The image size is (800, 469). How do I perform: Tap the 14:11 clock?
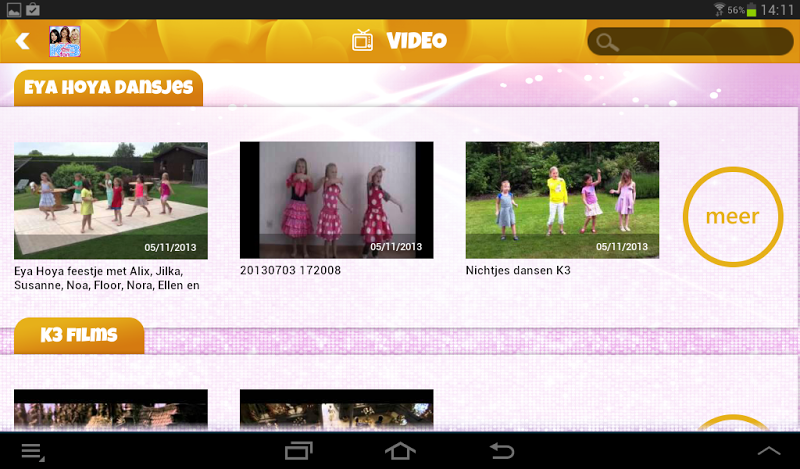[777, 10]
